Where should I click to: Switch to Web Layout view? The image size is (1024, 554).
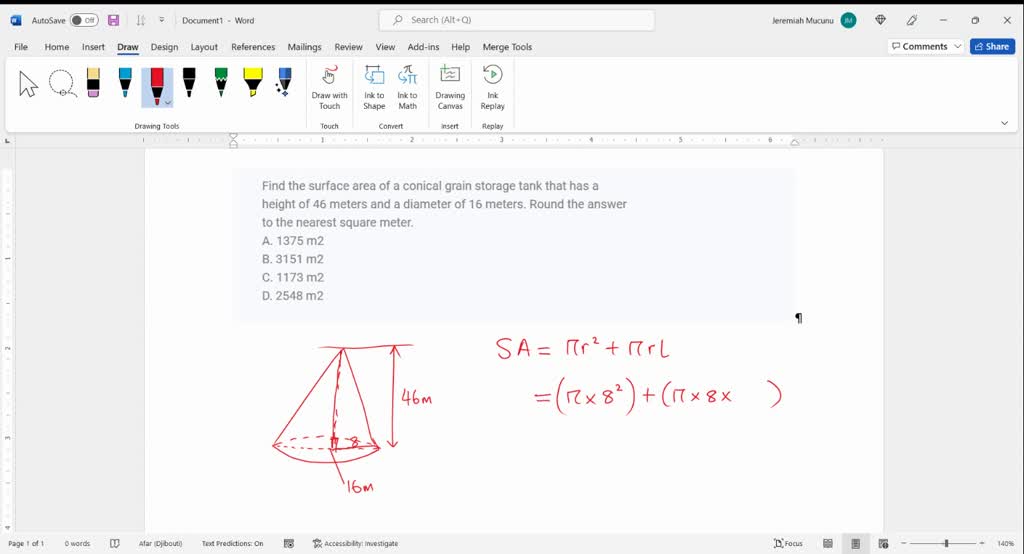883,544
